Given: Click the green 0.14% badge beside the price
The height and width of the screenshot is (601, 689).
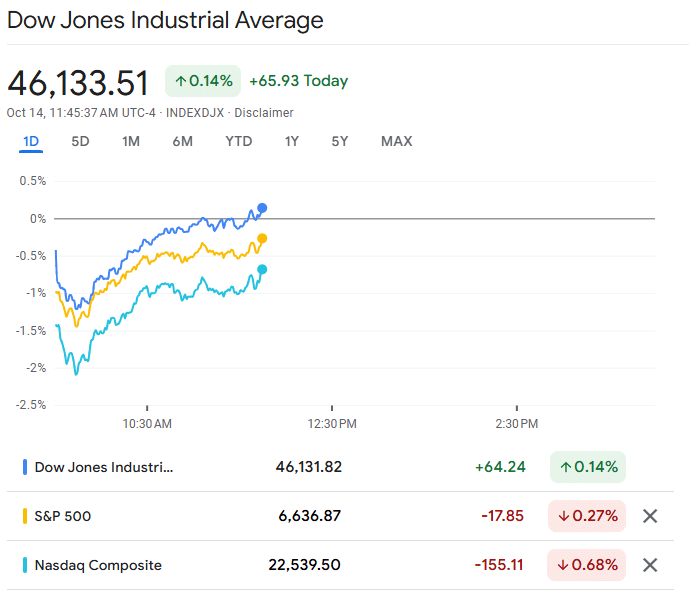Looking at the screenshot, I should tap(204, 81).
